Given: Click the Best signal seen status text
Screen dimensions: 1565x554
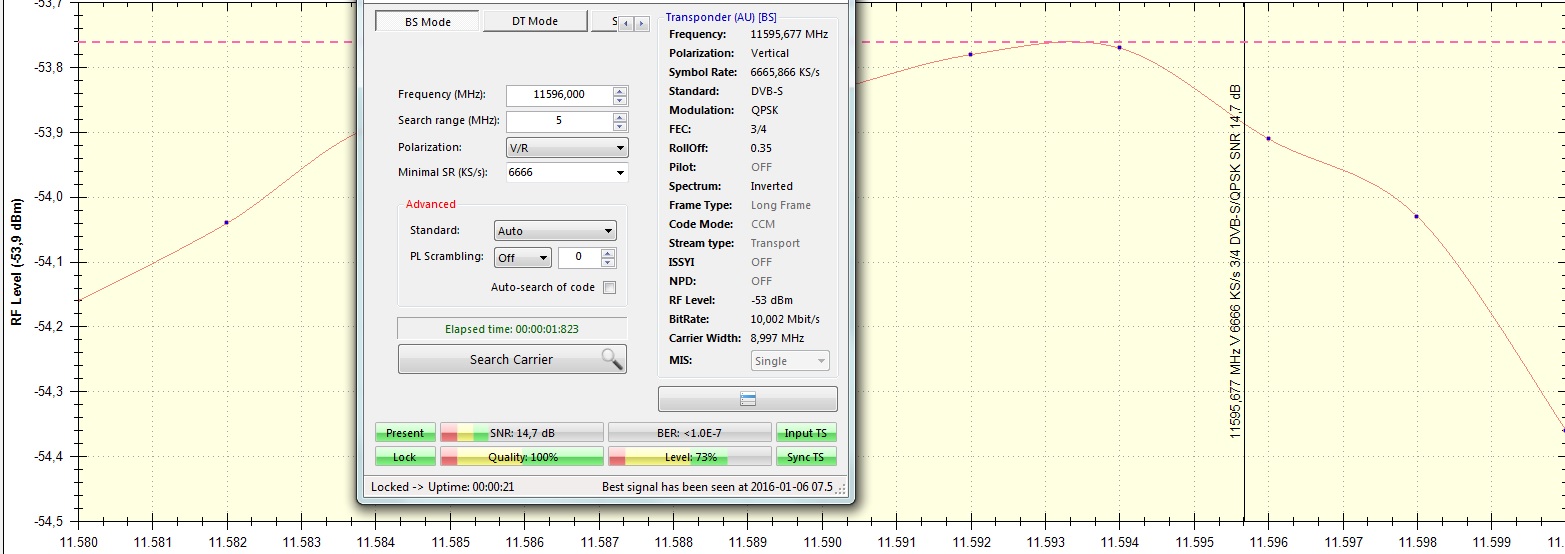Looking at the screenshot, I should point(717,487).
